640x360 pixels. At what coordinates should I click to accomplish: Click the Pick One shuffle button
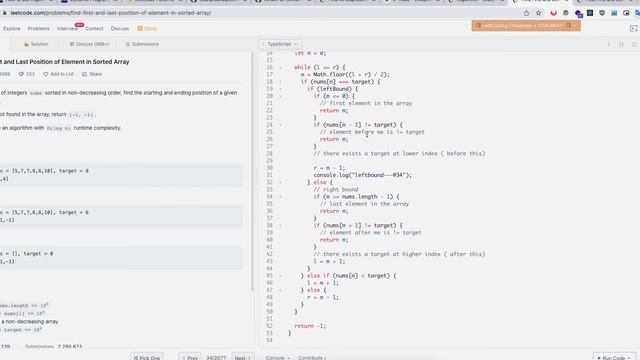[147, 358]
